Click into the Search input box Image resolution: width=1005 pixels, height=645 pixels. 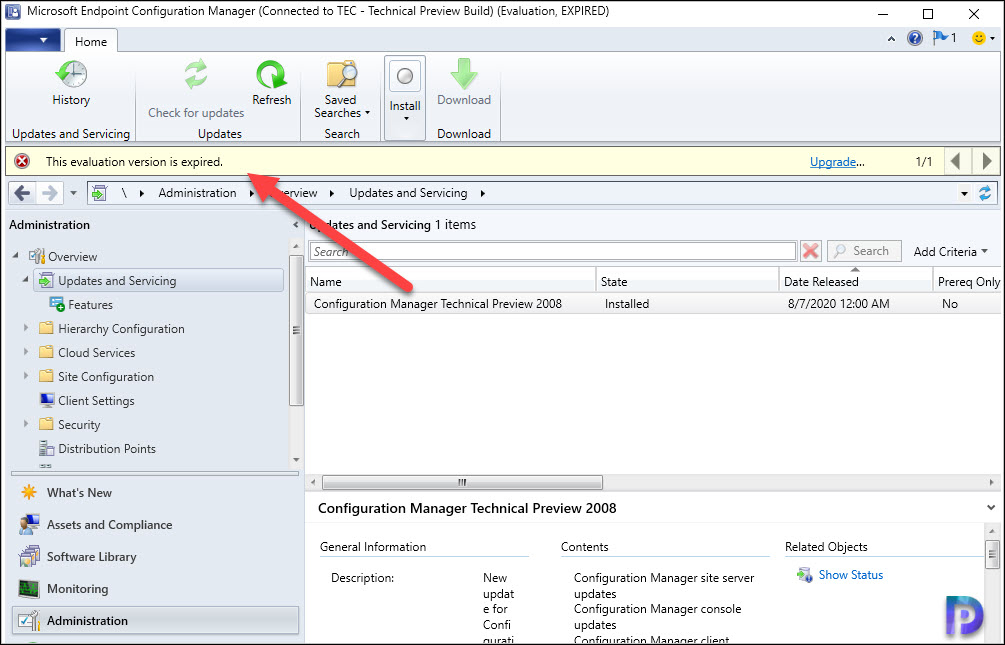coord(552,251)
